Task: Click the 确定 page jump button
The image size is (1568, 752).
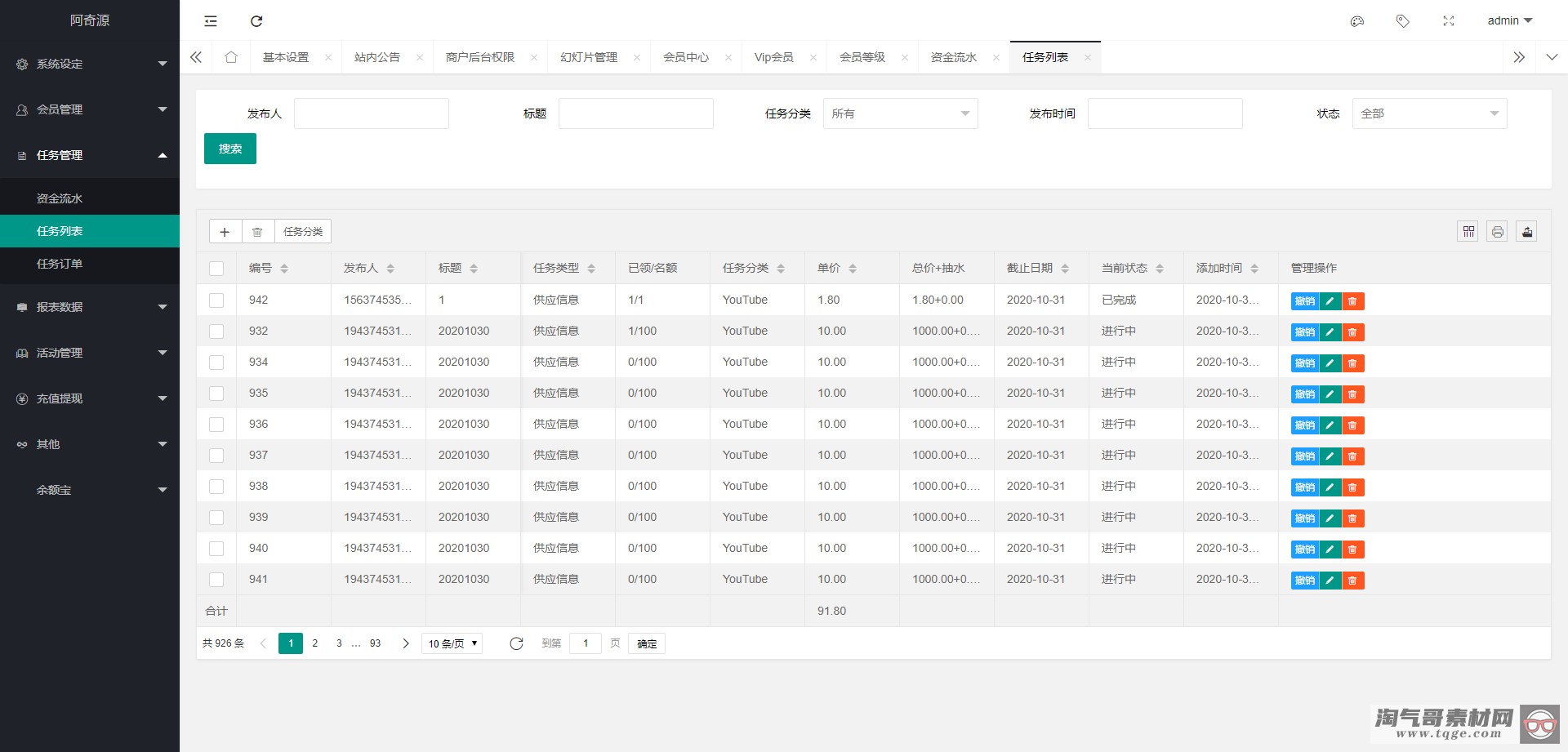Action: (647, 643)
